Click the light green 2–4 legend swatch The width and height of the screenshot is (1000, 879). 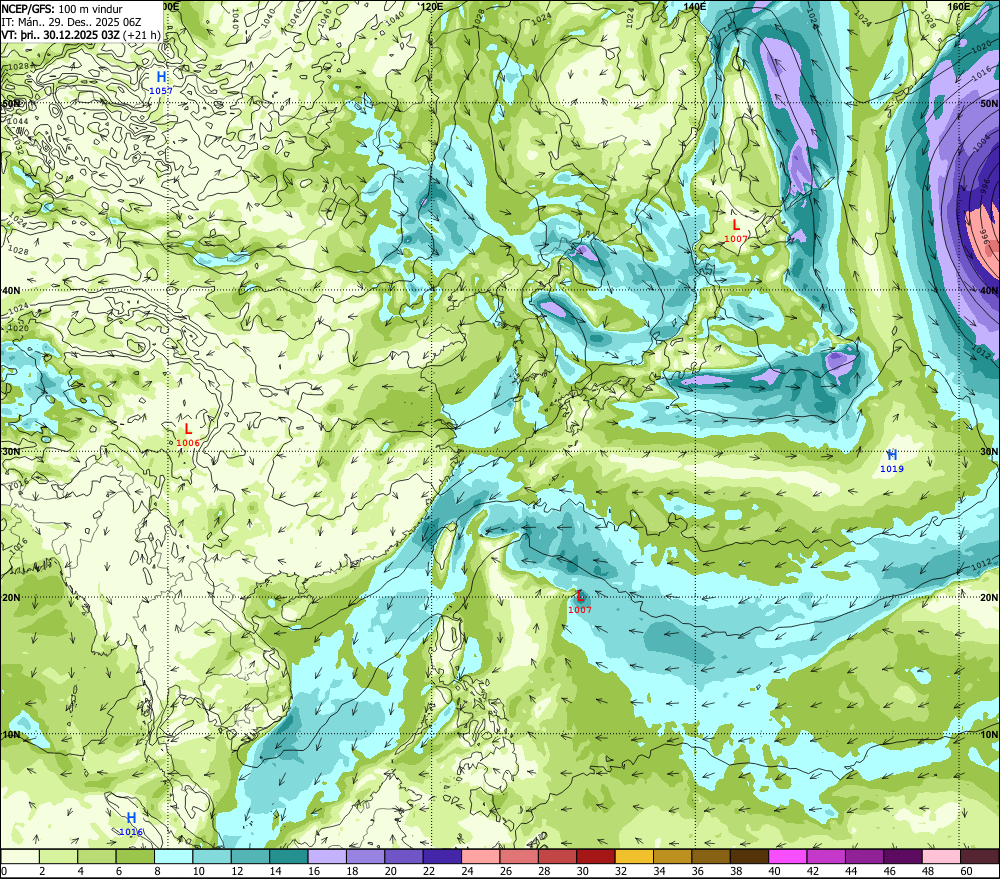pyautogui.click(x=59, y=856)
